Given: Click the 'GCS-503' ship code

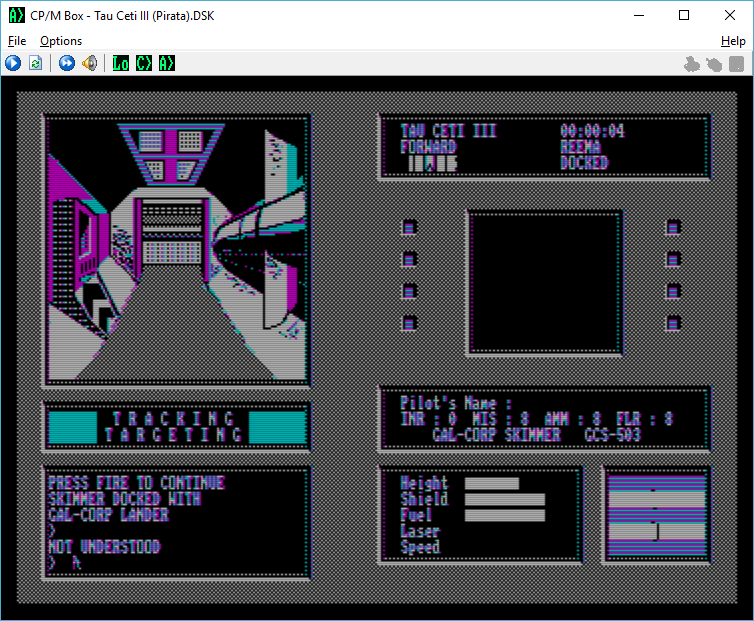Looking at the screenshot, I should 613,435.
